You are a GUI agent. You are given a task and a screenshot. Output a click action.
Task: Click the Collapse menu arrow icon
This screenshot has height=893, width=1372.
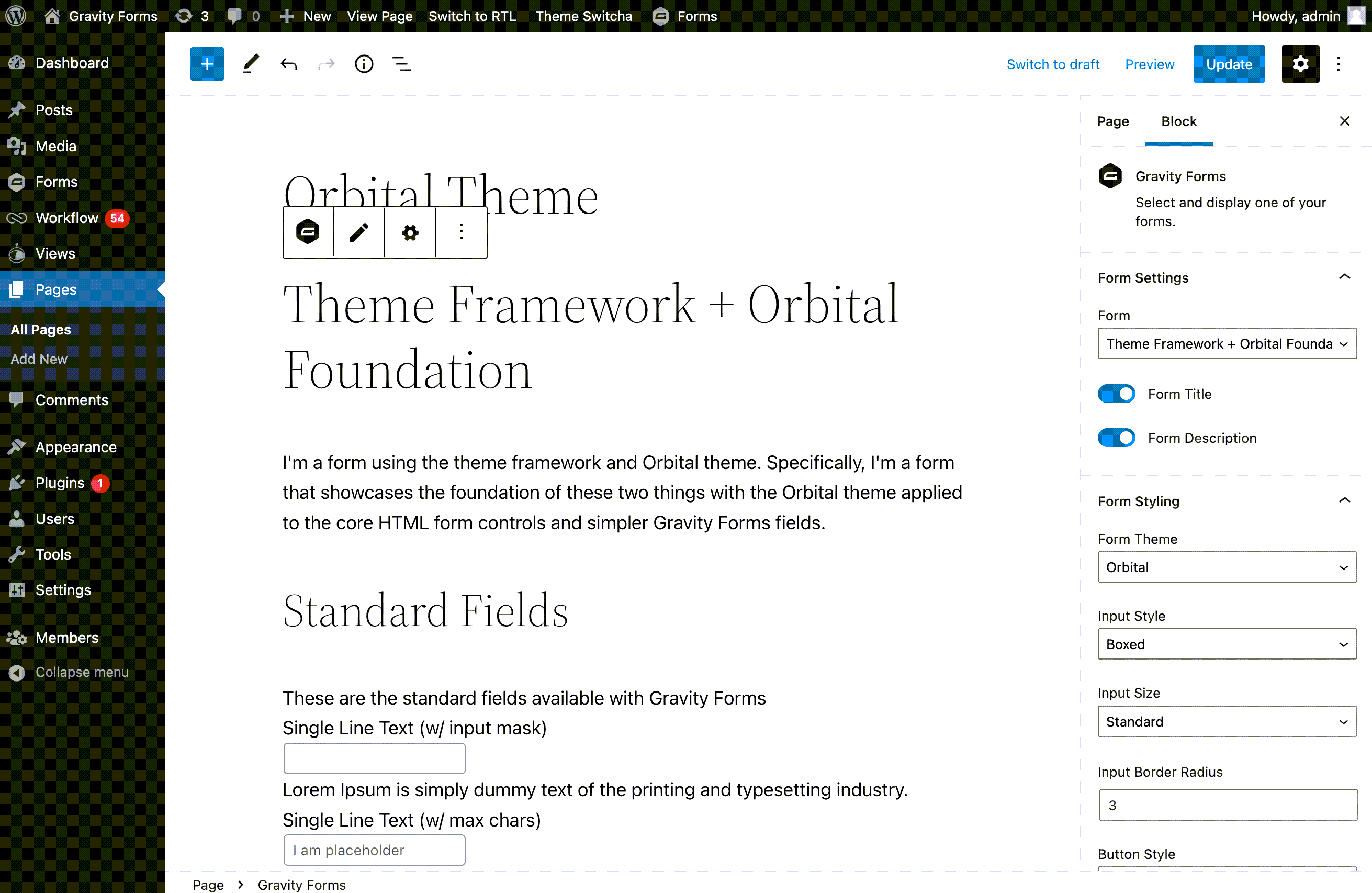coord(17,672)
